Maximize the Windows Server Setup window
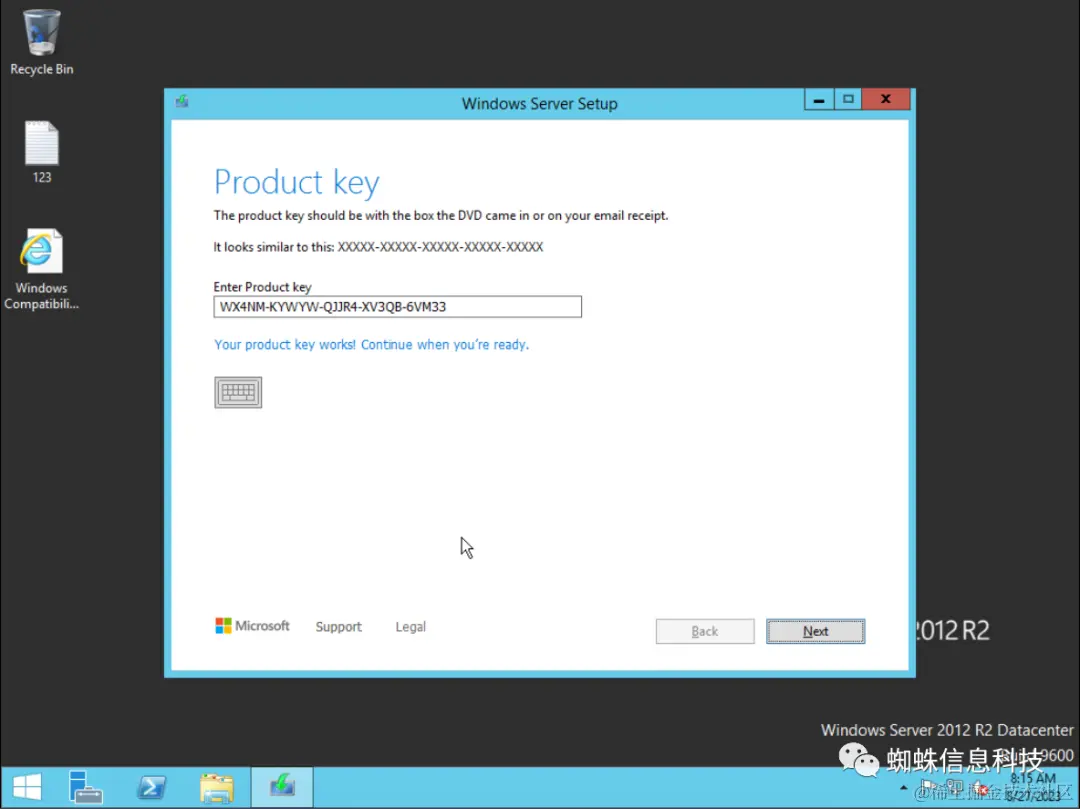This screenshot has width=1080, height=809. (x=848, y=100)
